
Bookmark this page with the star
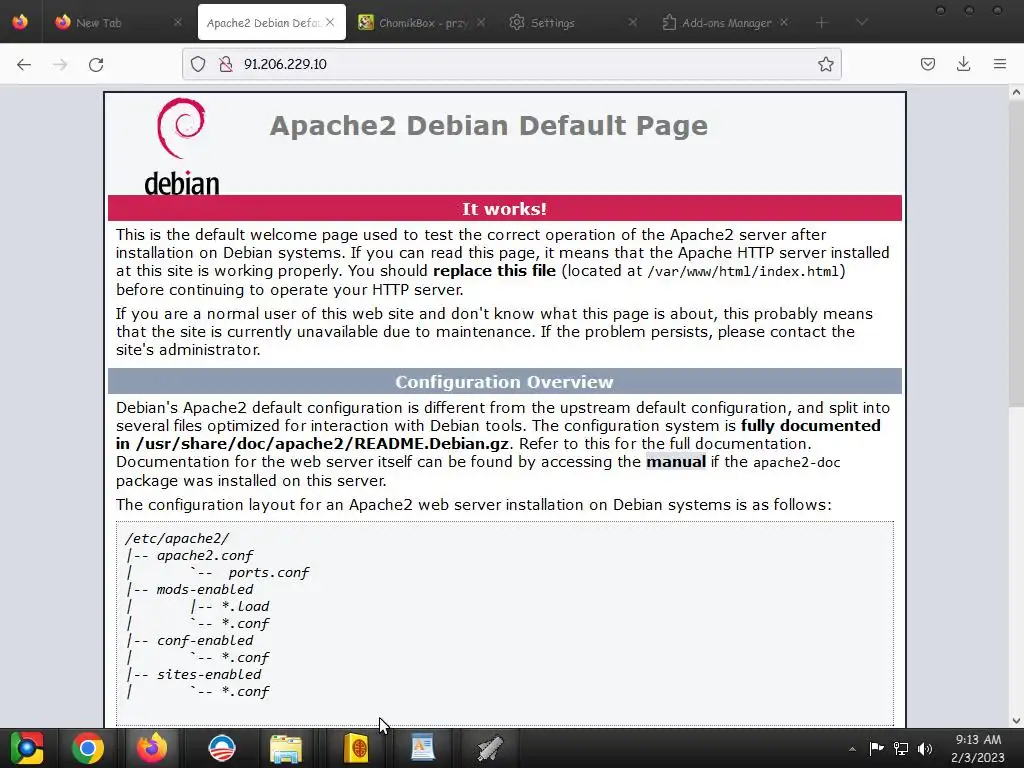point(825,64)
